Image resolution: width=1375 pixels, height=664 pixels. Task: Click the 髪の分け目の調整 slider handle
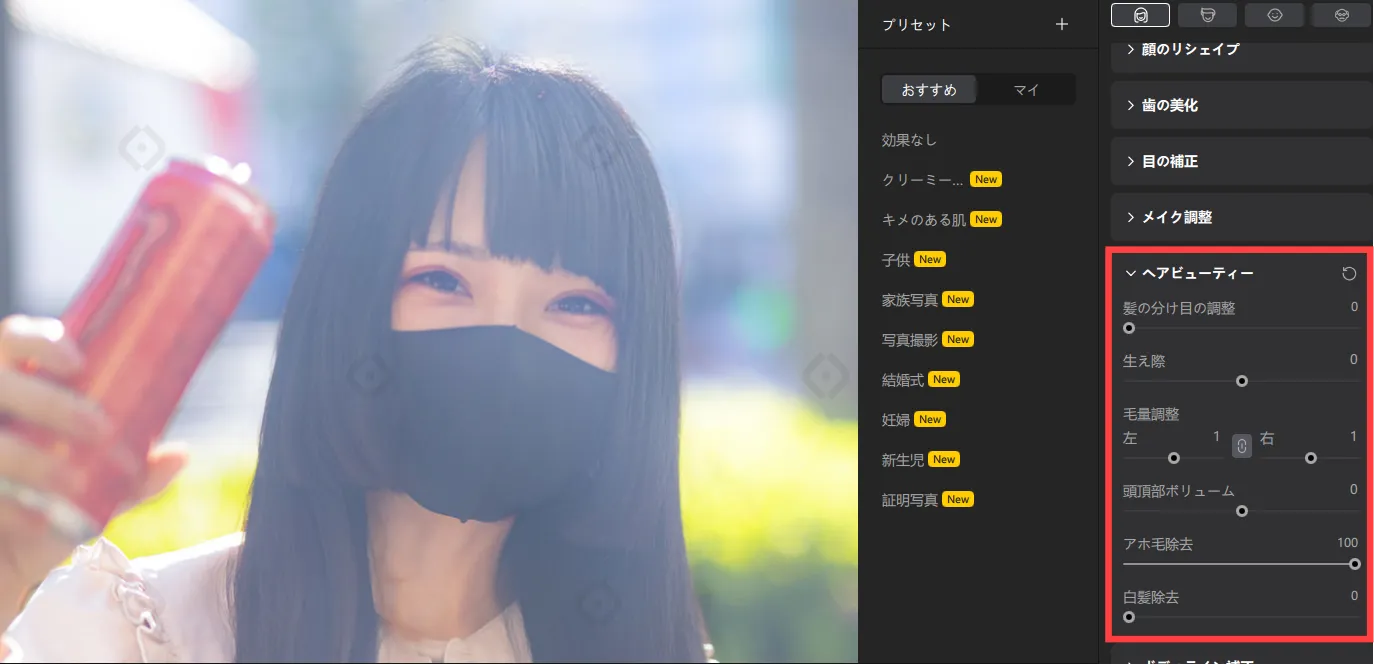(1129, 328)
